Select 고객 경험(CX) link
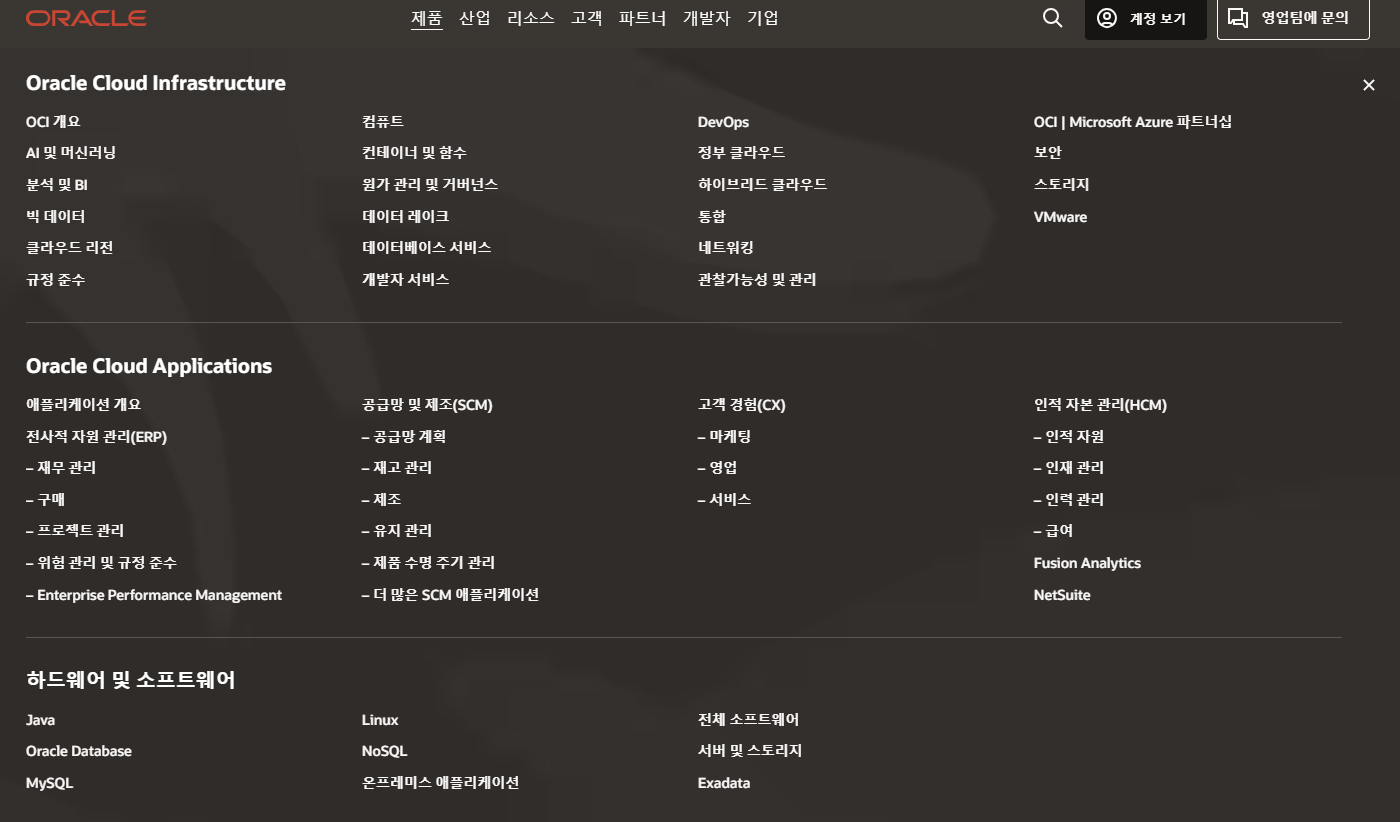This screenshot has width=1400, height=822. click(x=742, y=405)
